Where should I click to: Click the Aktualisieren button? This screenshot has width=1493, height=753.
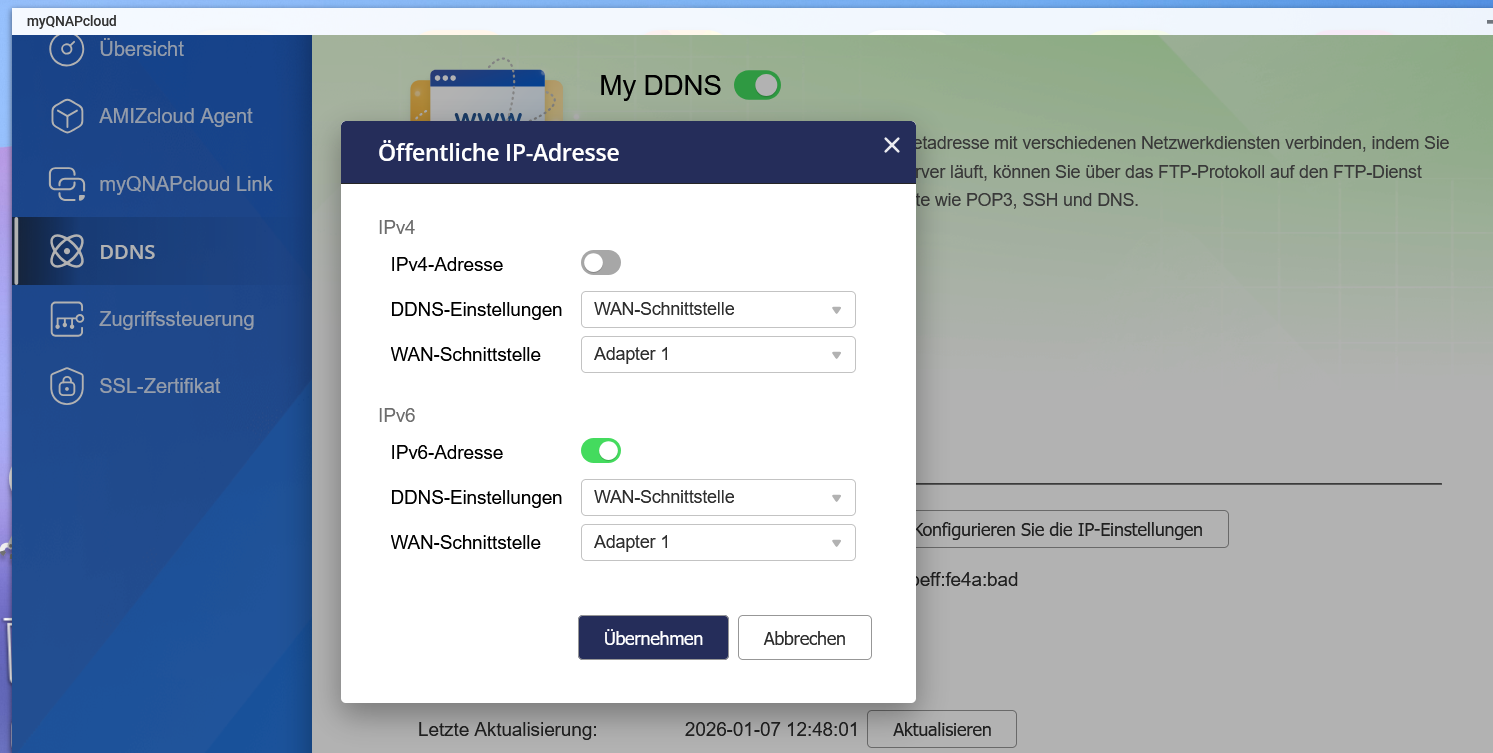click(941, 729)
